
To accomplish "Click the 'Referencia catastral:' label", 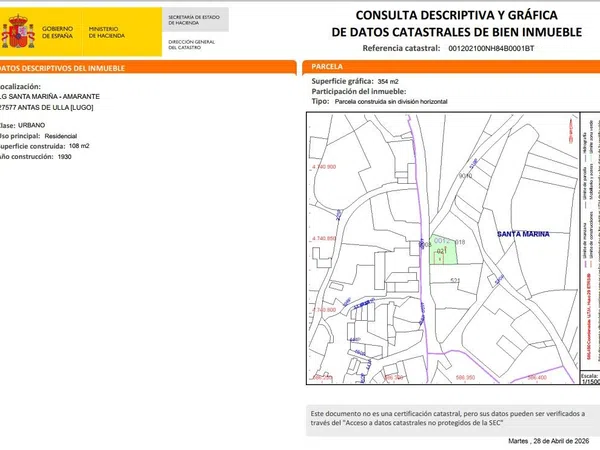I will click(401, 48).
